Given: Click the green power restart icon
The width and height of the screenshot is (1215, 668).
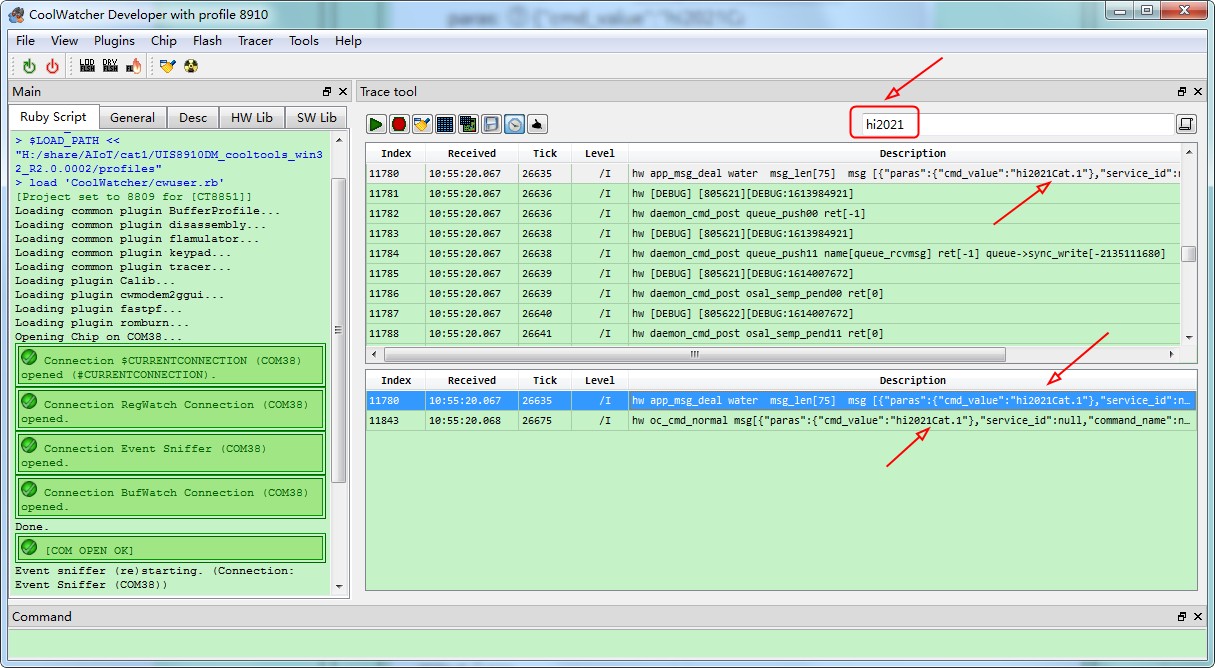Looking at the screenshot, I should click(29, 66).
